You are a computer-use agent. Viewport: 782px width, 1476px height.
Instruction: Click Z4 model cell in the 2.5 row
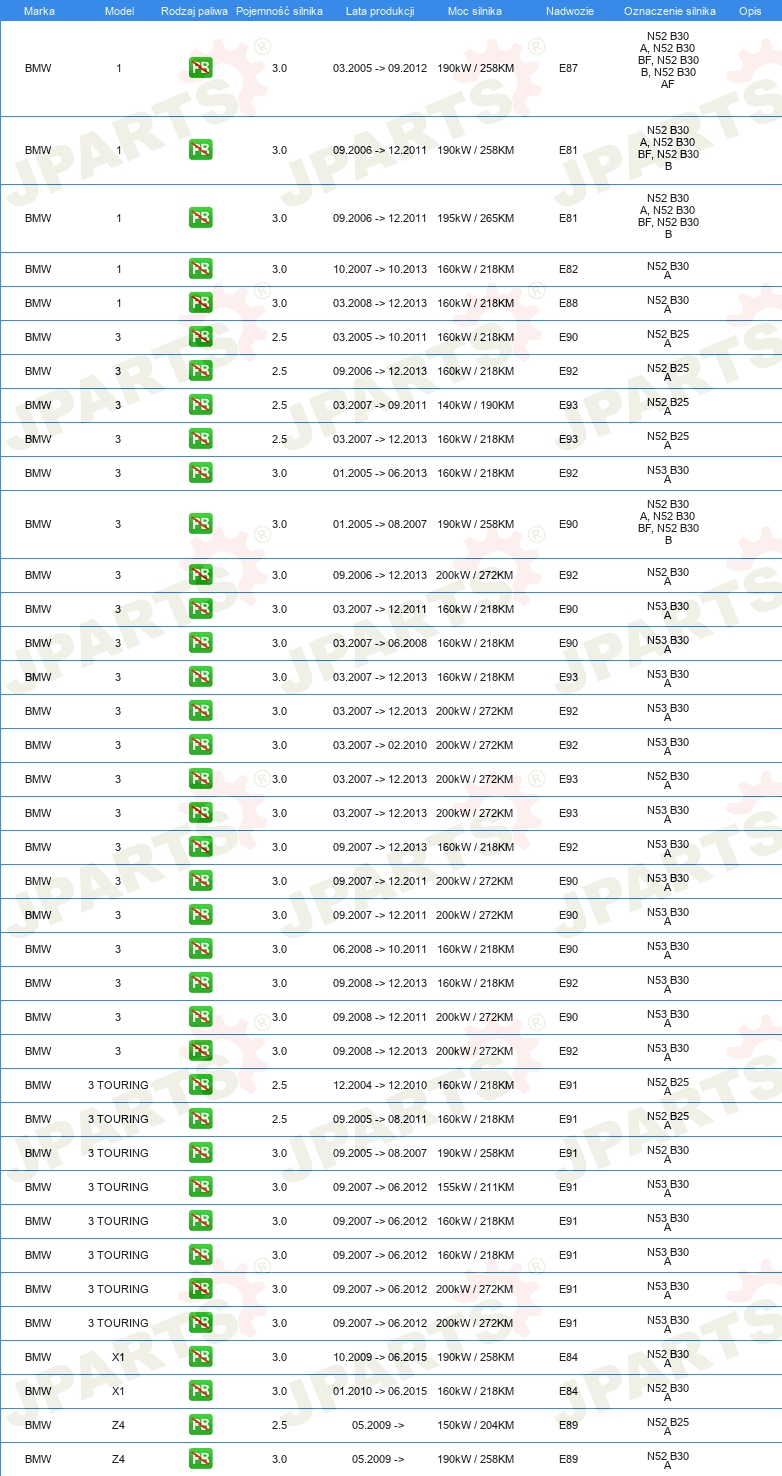(x=118, y=1425)
